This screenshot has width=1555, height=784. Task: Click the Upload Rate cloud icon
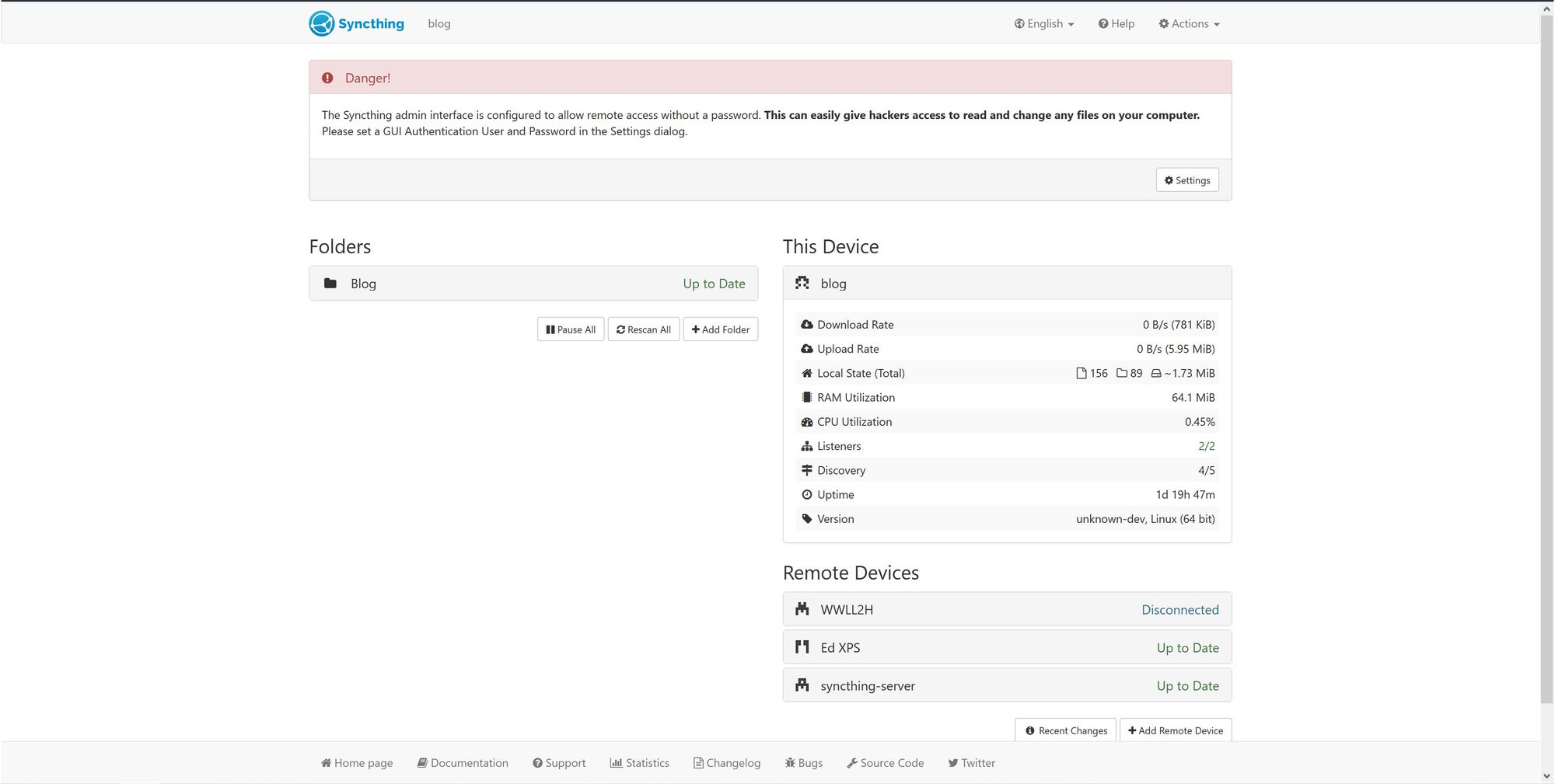(807, 349)
